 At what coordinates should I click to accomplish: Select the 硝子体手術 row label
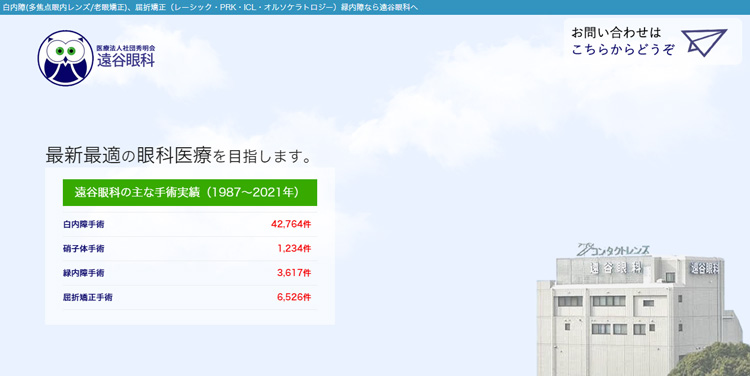click(84, 249)
